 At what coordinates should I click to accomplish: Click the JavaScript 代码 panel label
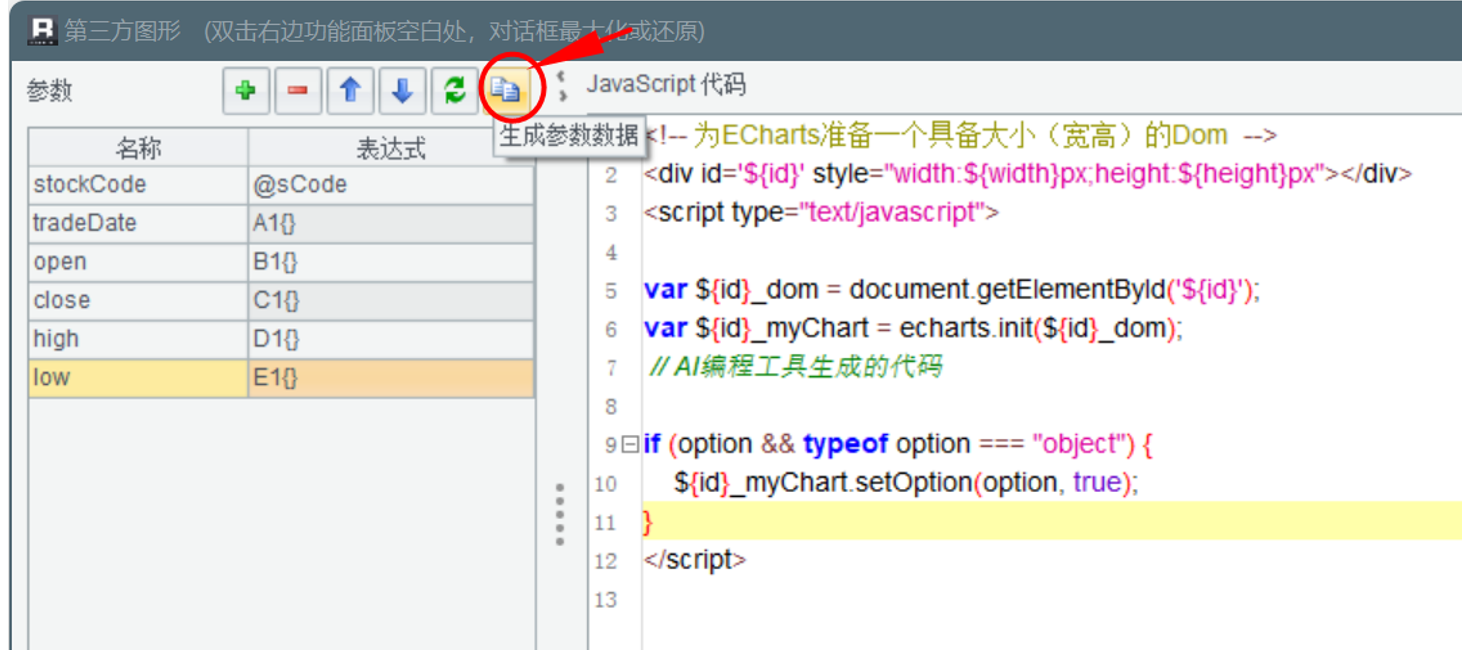(666, 85)
